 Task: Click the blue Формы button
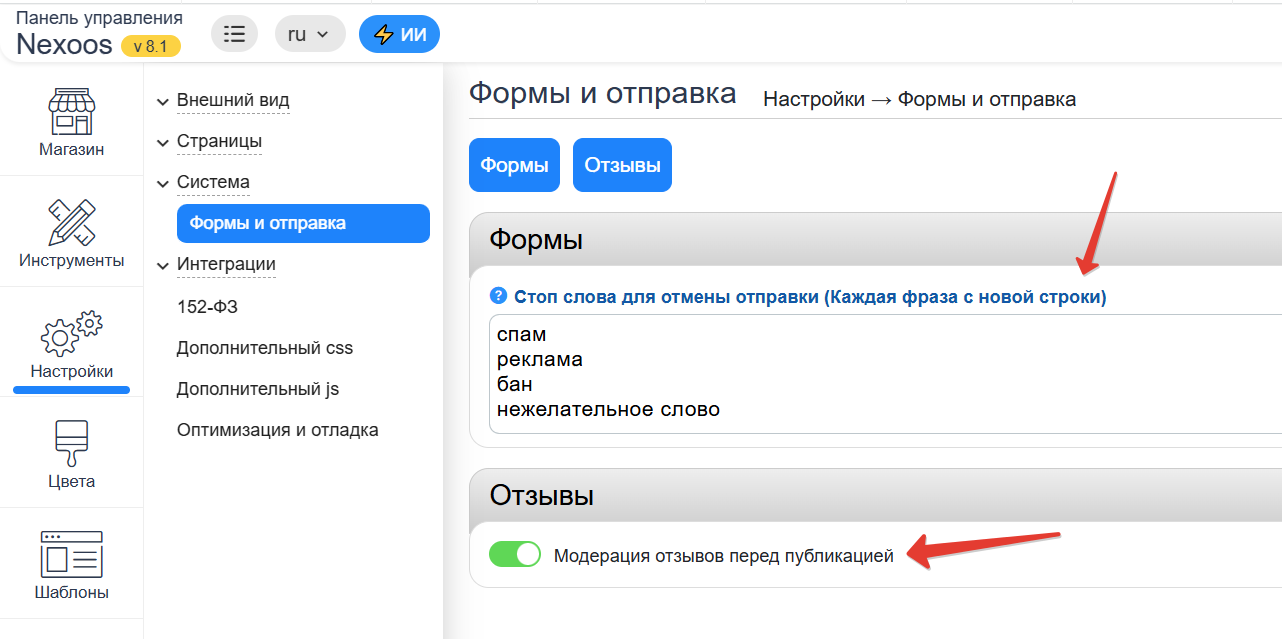(514, 165)
